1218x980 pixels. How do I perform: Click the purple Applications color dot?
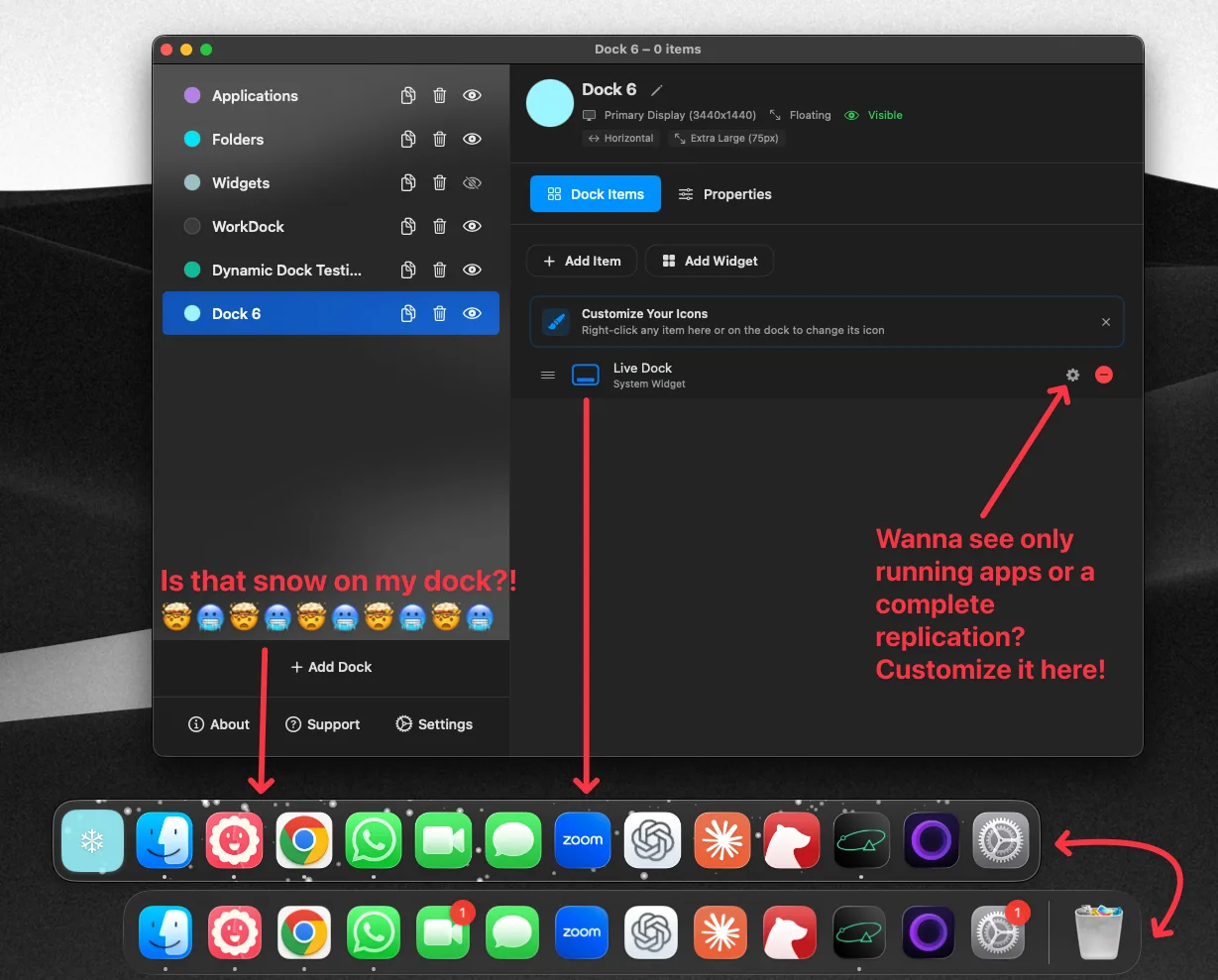pos(192,96)
